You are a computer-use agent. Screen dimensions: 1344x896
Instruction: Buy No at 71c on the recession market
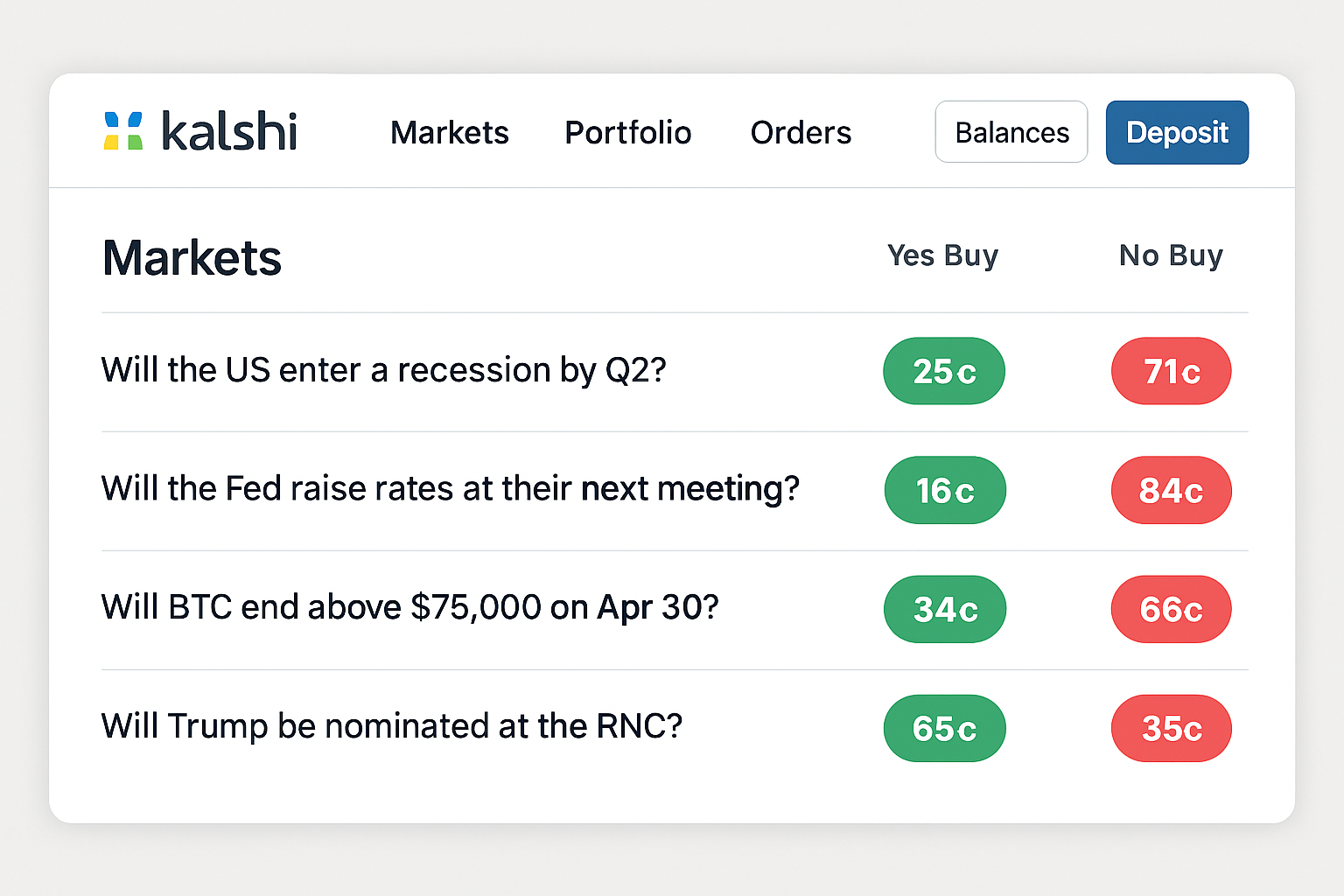click(1171, 371)
